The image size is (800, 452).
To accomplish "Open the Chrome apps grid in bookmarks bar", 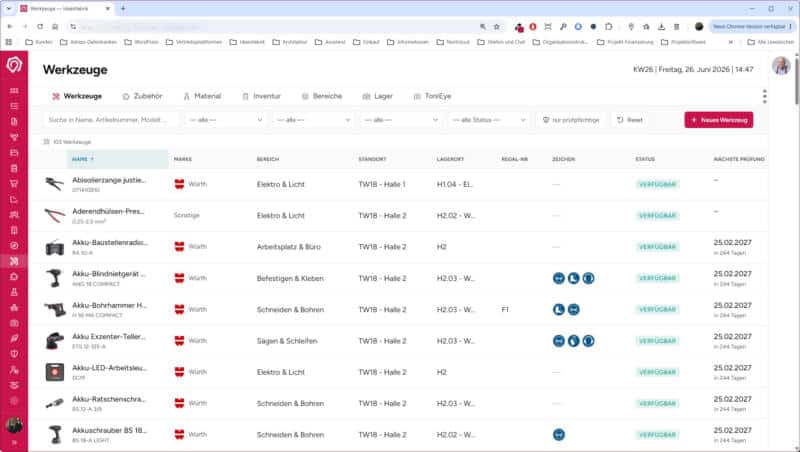I will coord(9,42).
